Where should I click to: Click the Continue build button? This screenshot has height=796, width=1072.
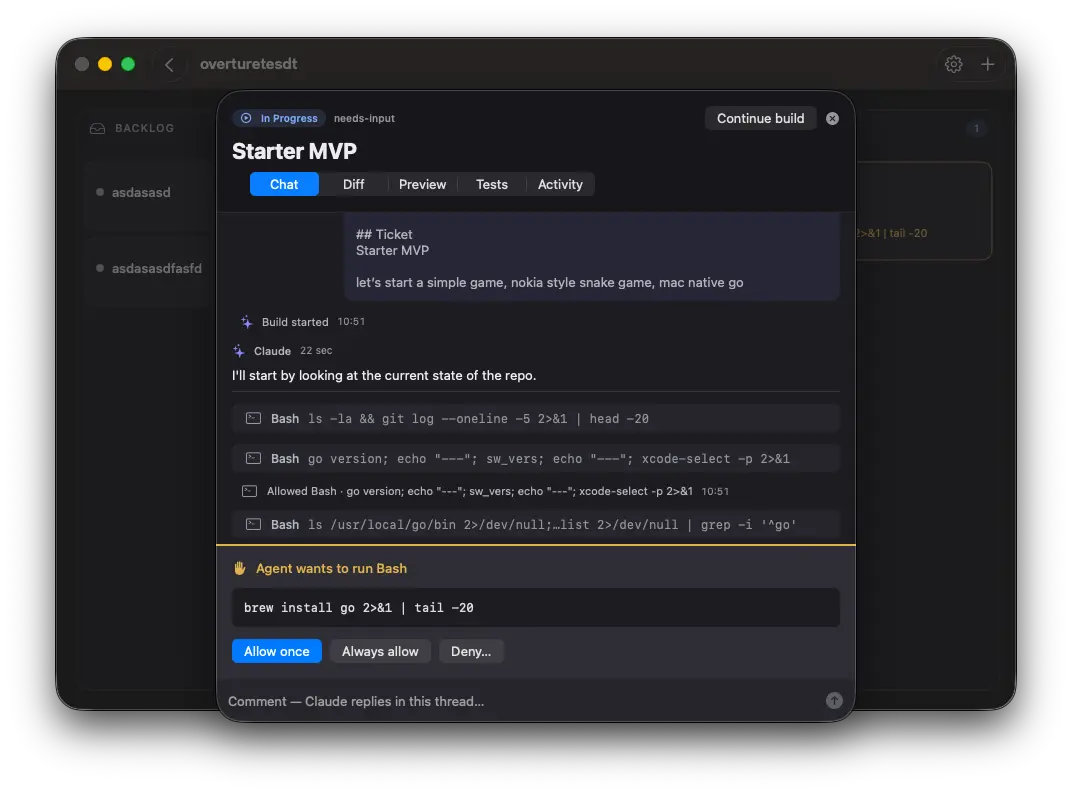[760, 118]
